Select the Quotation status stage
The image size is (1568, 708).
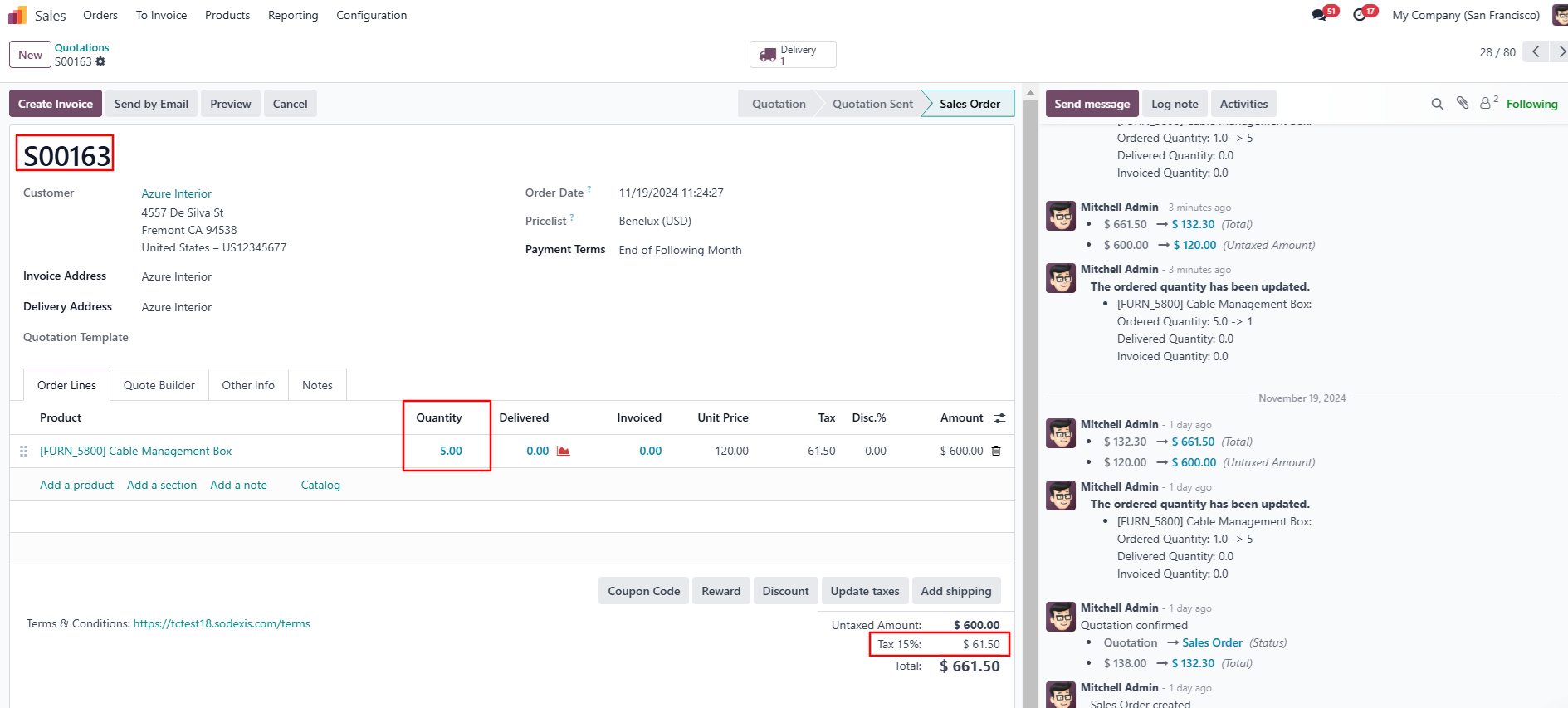[779, 104]
